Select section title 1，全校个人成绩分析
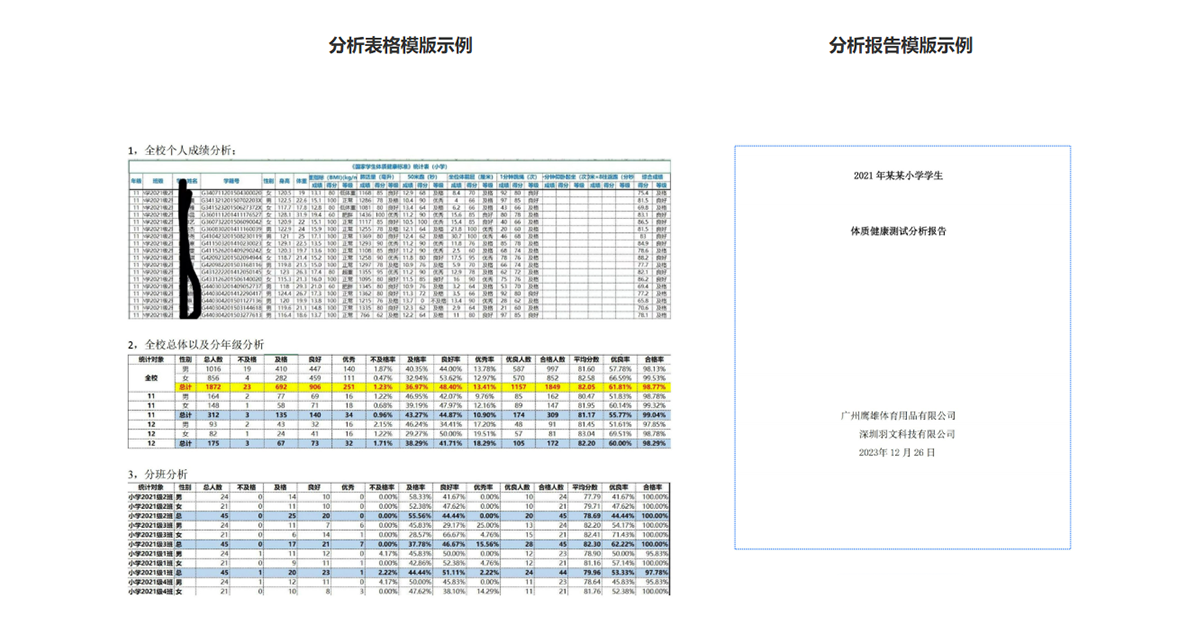 pyautogui.click(x=180, y=150)
